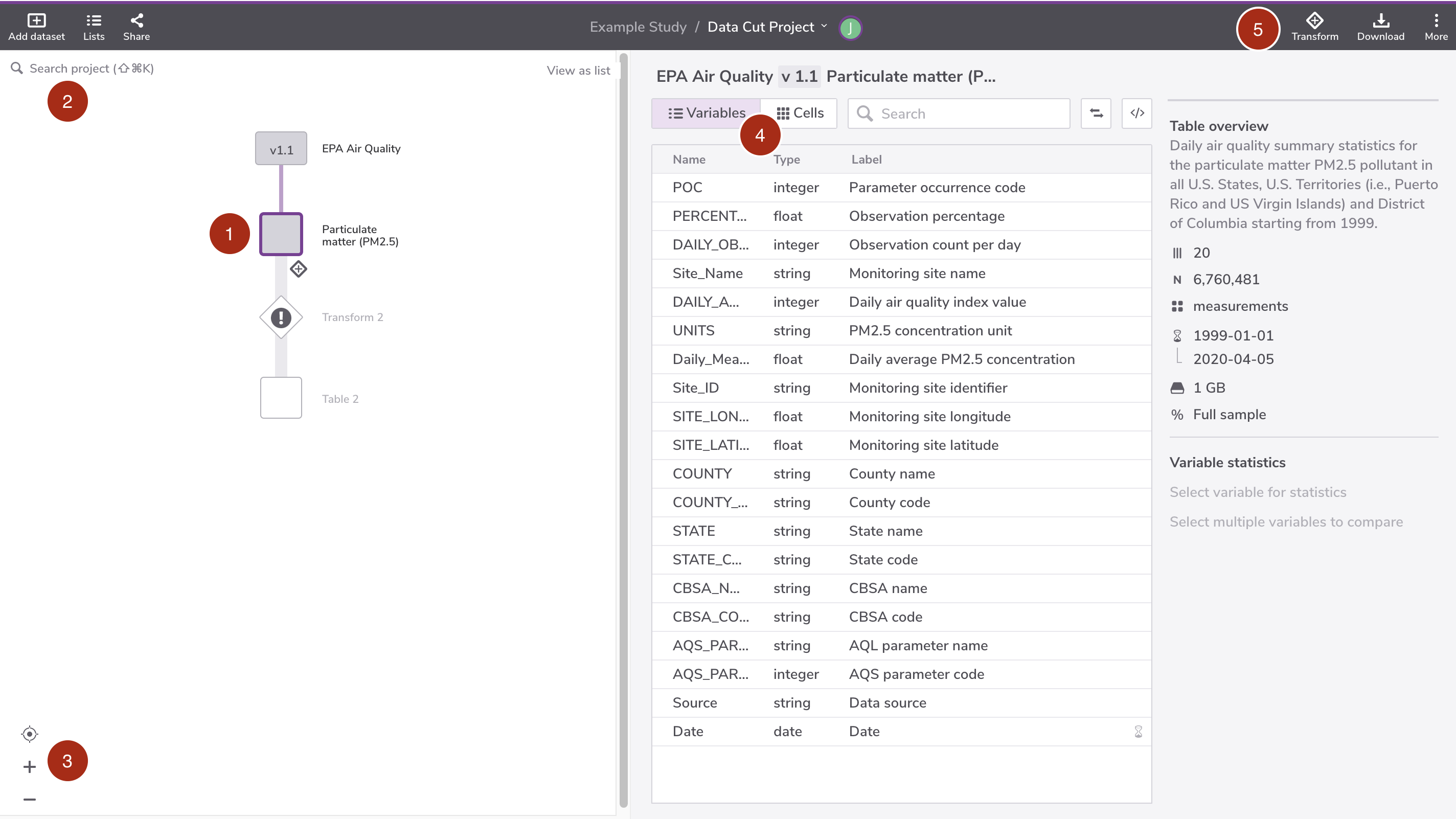Click the user avatar J

tap(850, 28)
